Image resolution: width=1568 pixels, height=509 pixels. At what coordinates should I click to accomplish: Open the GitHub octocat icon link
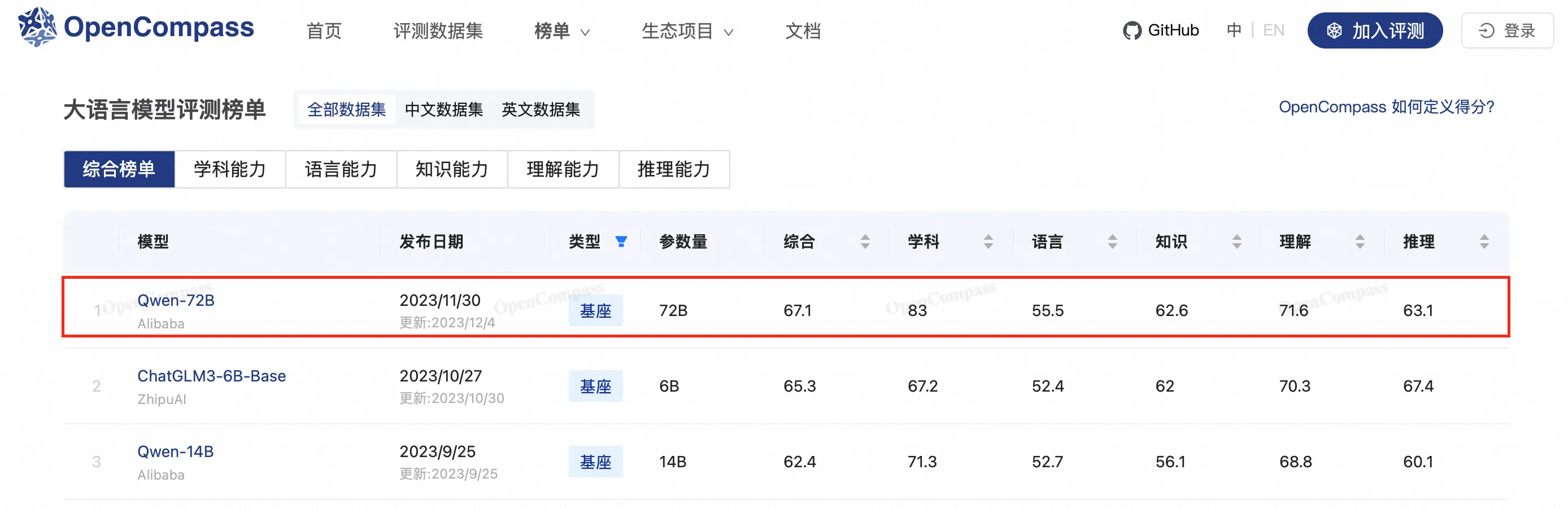(1131, 30)
